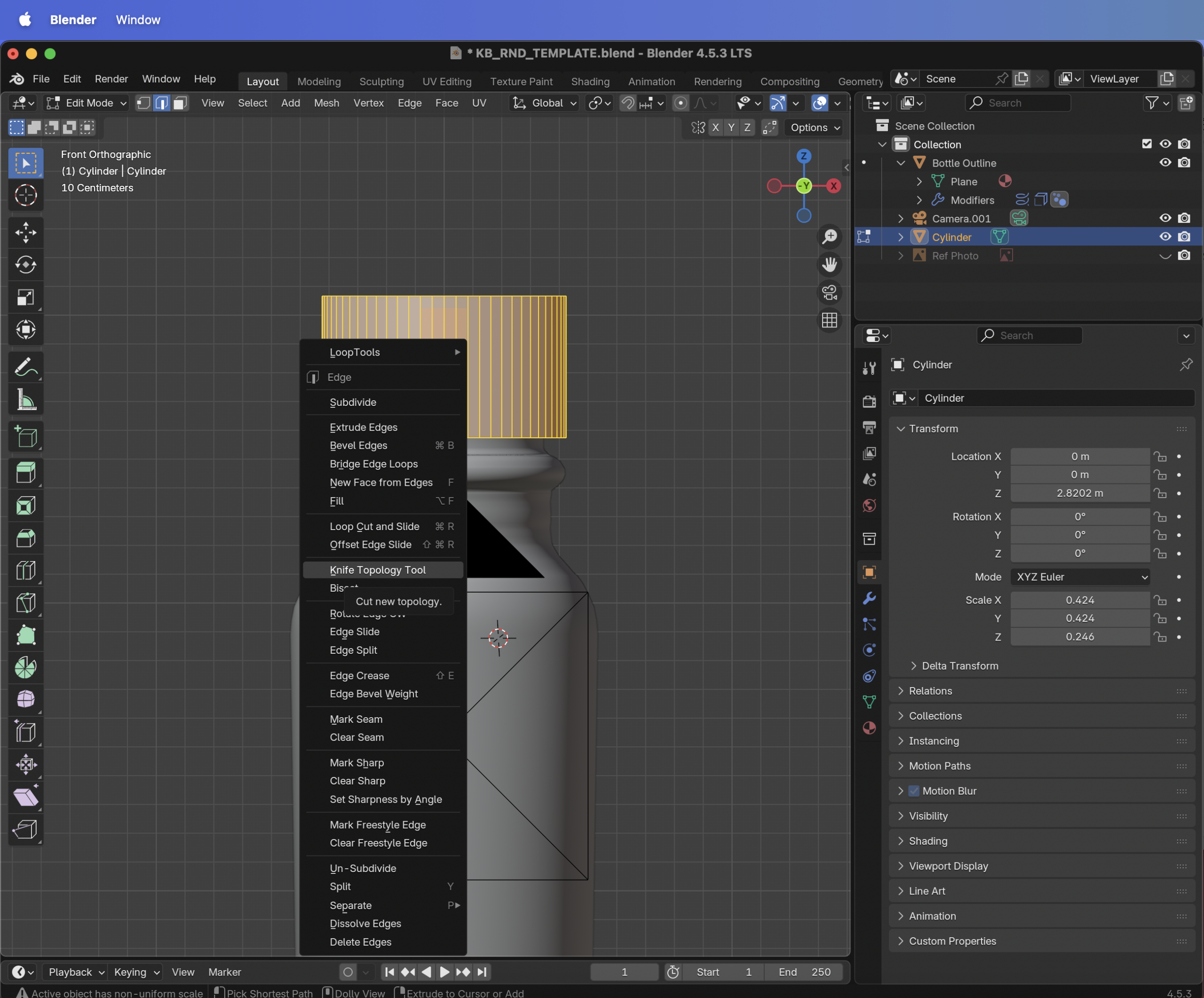Select the Shear tool
Image resolution: width=1204 pixels, height=998 pixels.
(x=26, y=797)
